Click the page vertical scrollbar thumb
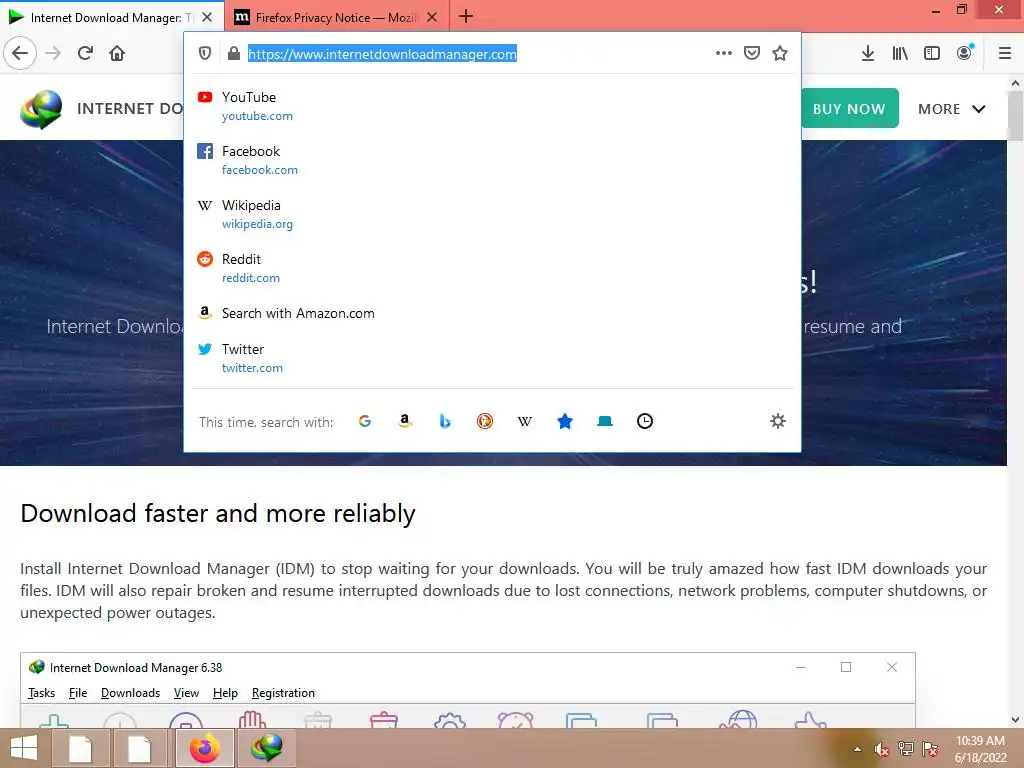 pyautogui.click(x=1015, y=115)
